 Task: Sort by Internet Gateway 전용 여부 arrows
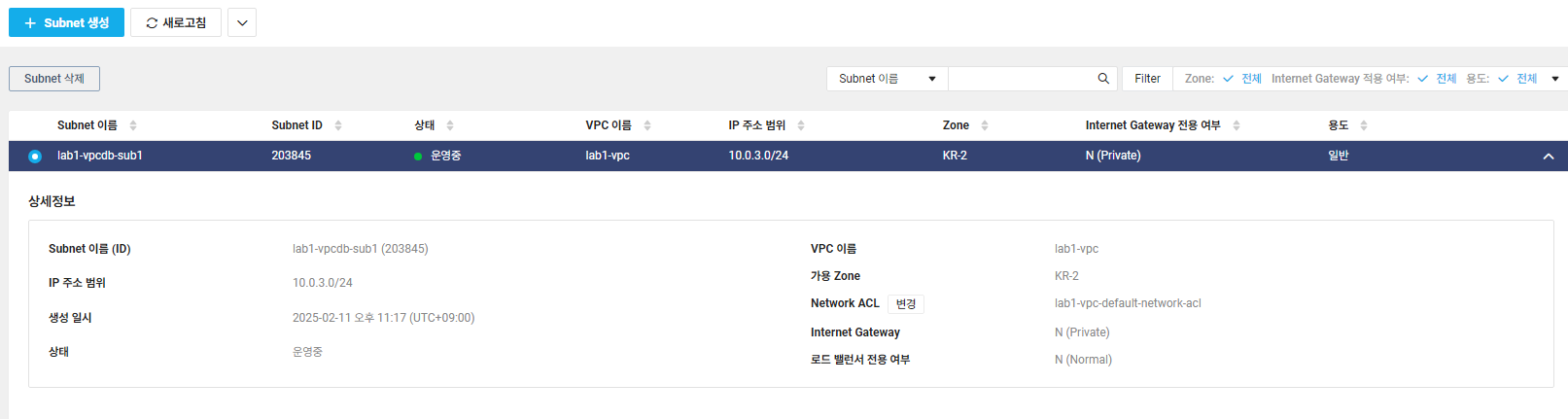point(1237,125)
